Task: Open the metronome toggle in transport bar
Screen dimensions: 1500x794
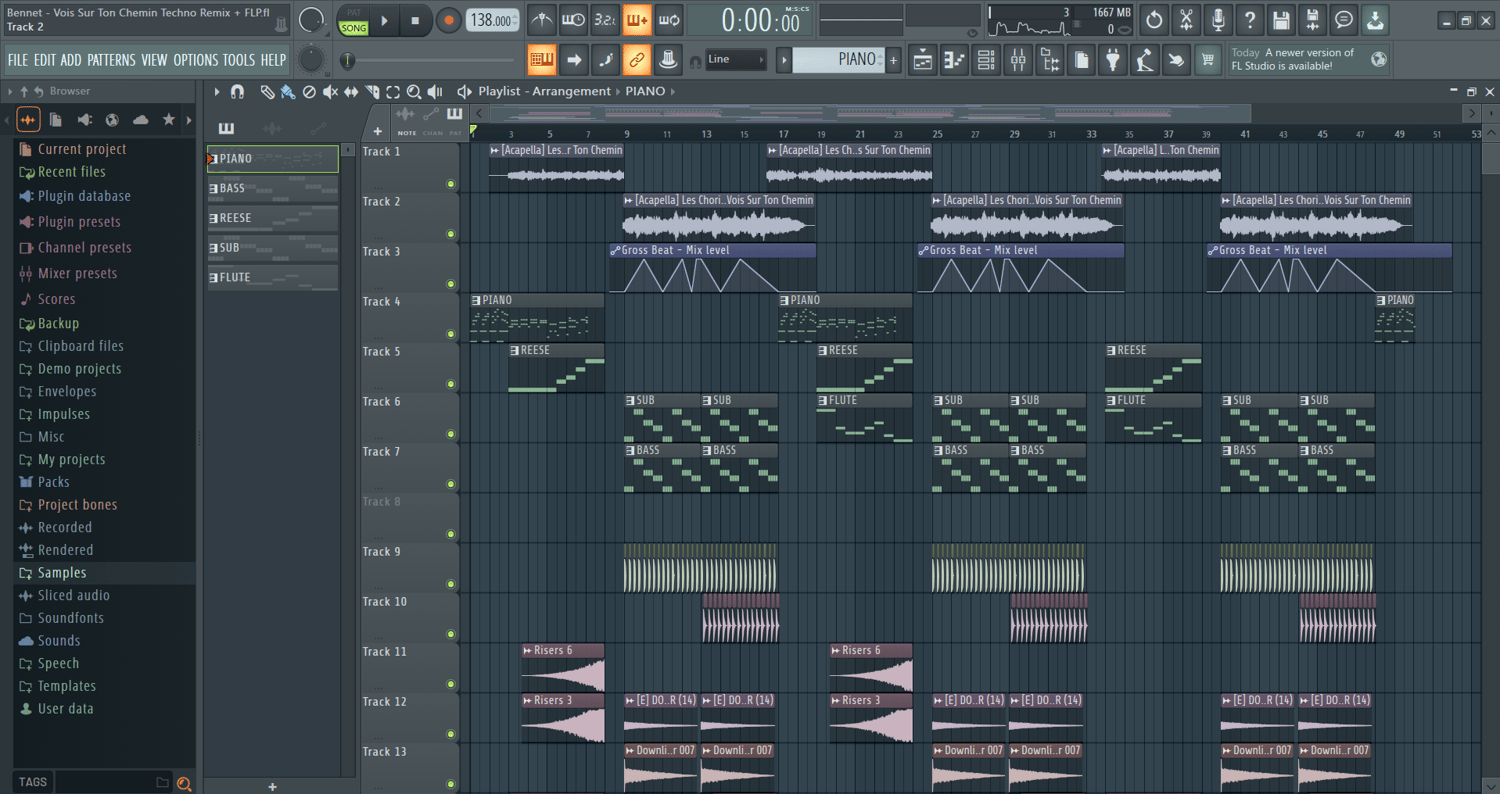Action: coord(541,19)
